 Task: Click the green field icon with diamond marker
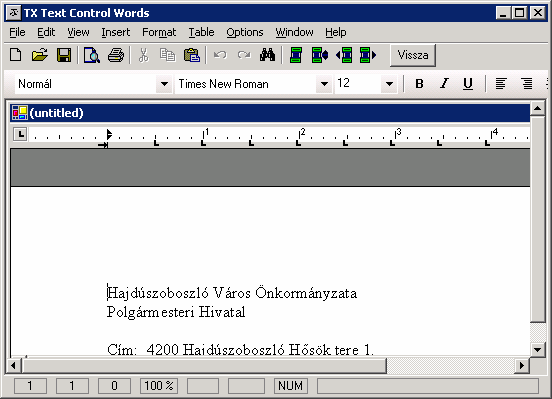click(320, 55)
